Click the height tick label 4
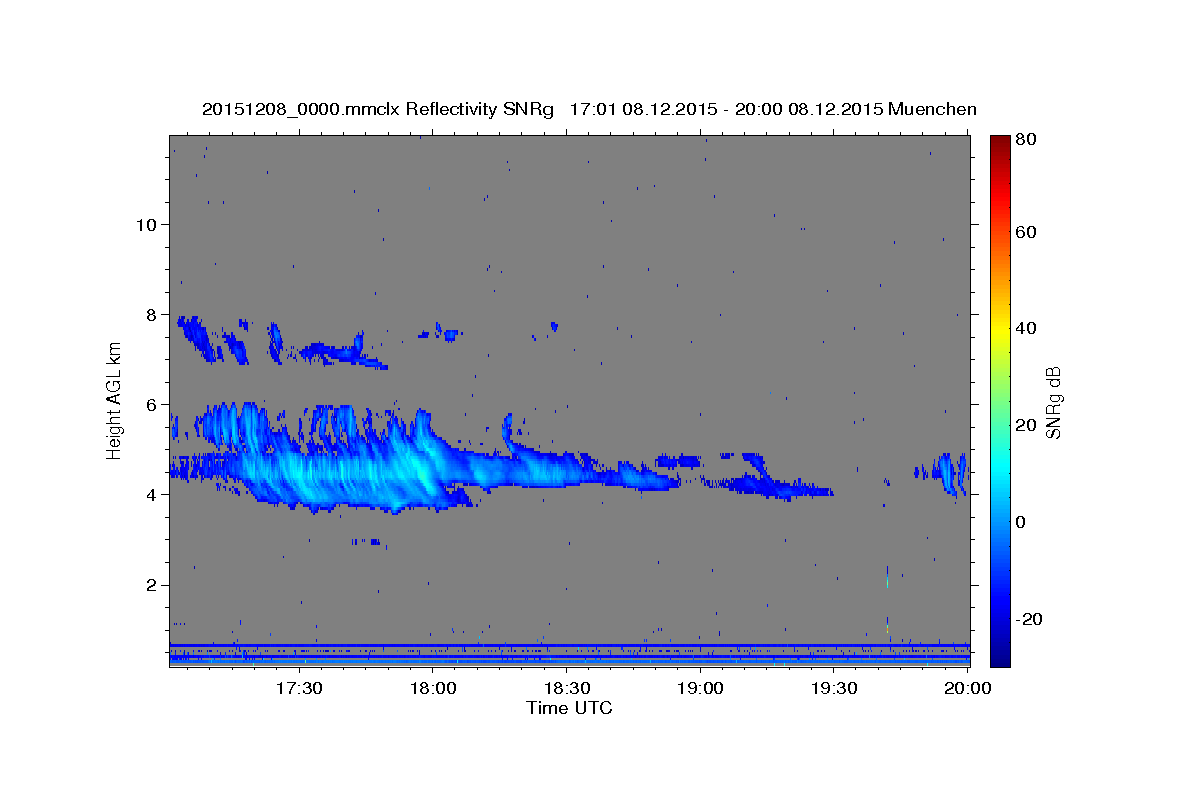 (x=152, y=494)
